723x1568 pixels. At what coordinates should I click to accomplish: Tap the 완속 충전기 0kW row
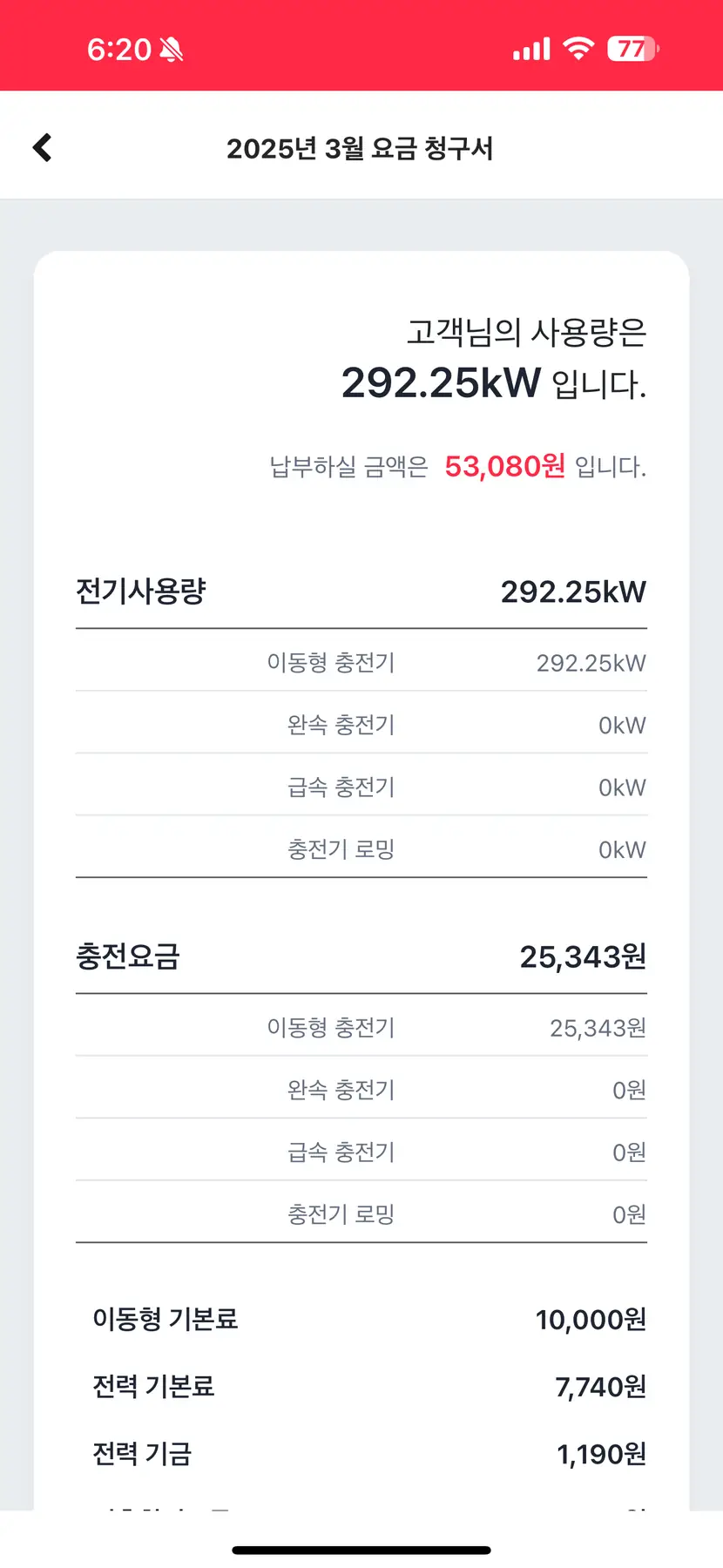point(361,725)
